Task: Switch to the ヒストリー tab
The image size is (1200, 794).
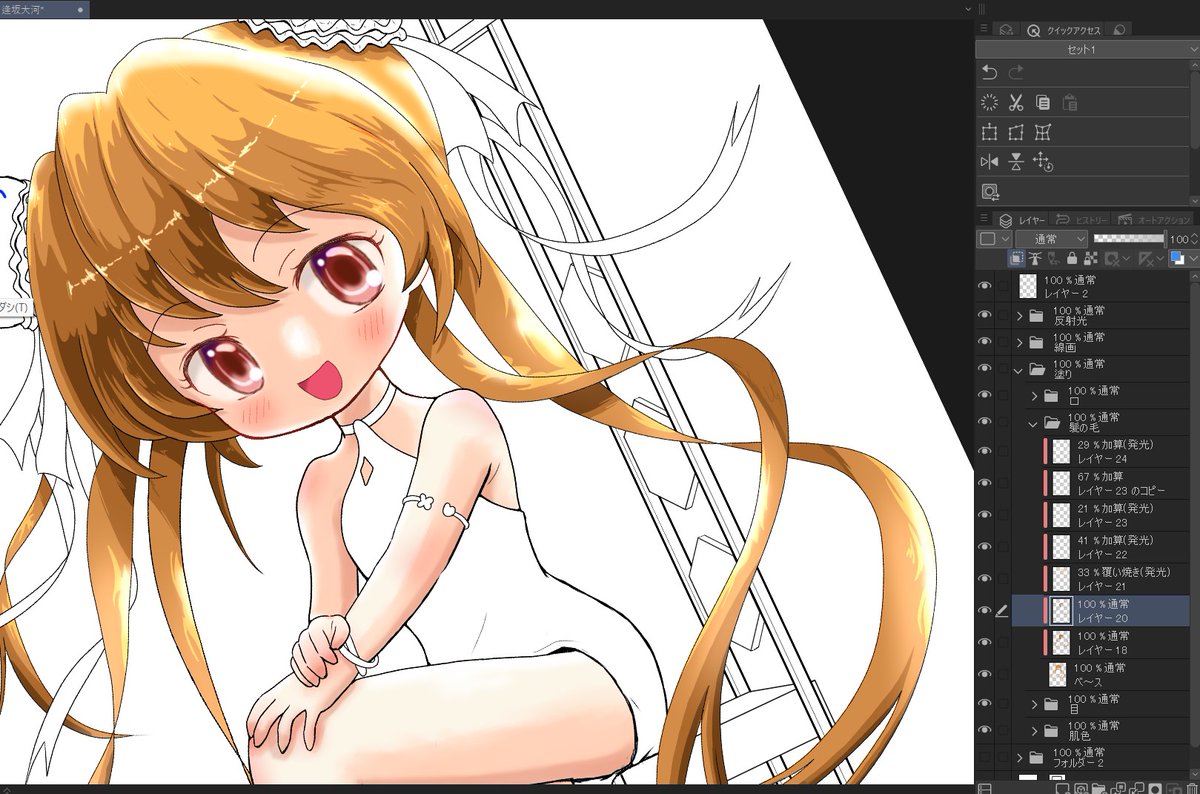Action: coord(1080,219)
